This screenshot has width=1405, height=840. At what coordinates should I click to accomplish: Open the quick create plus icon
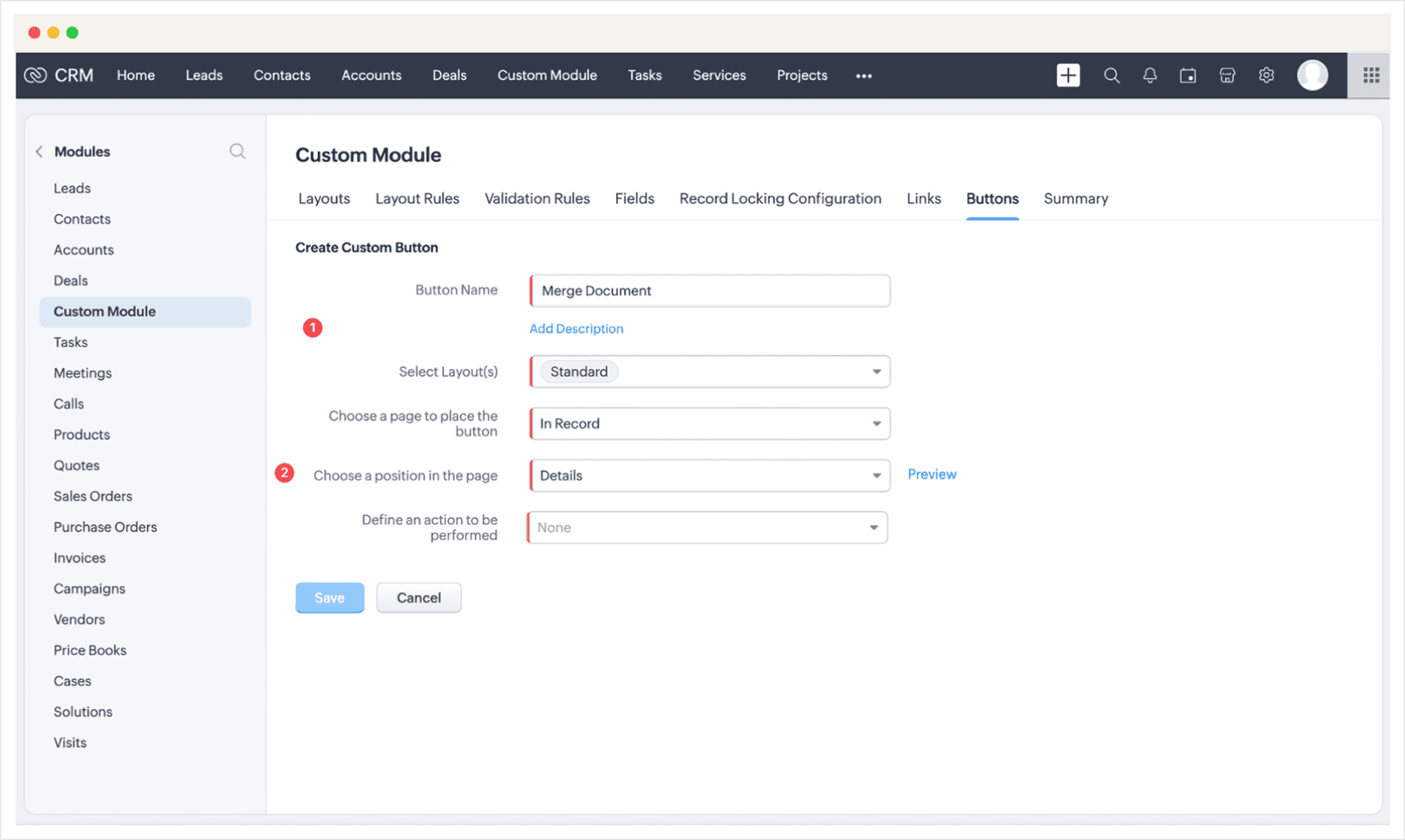click(1068, 75)
